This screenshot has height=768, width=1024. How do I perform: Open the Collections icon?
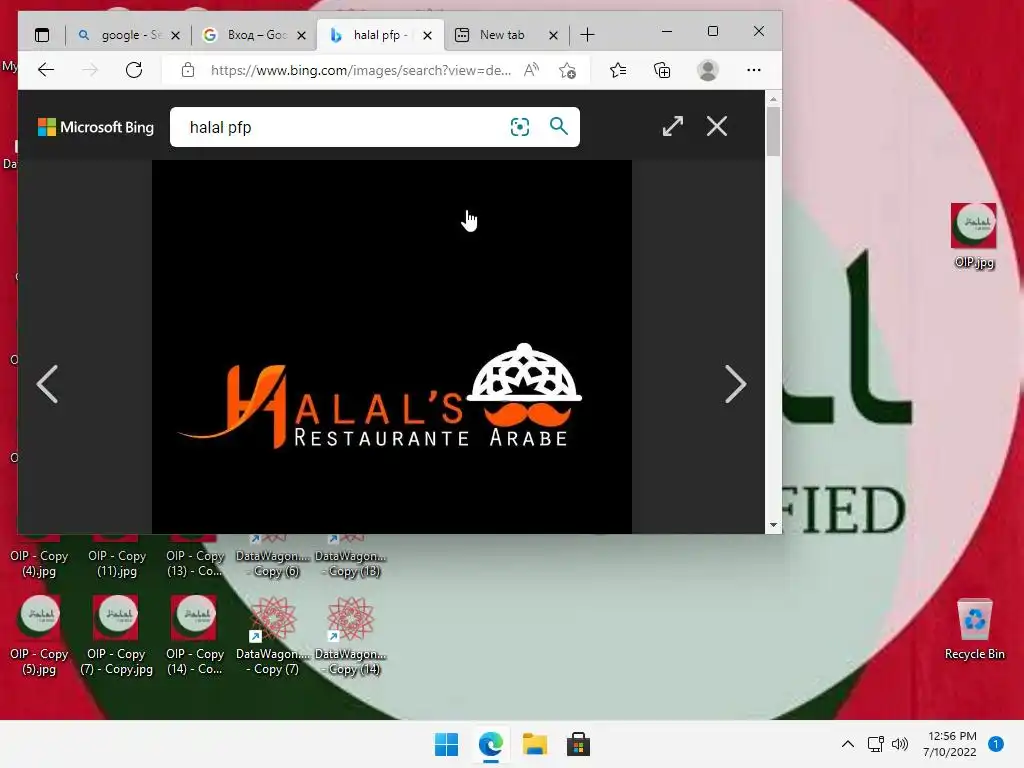pyautogui.click(x=662, y=70)
